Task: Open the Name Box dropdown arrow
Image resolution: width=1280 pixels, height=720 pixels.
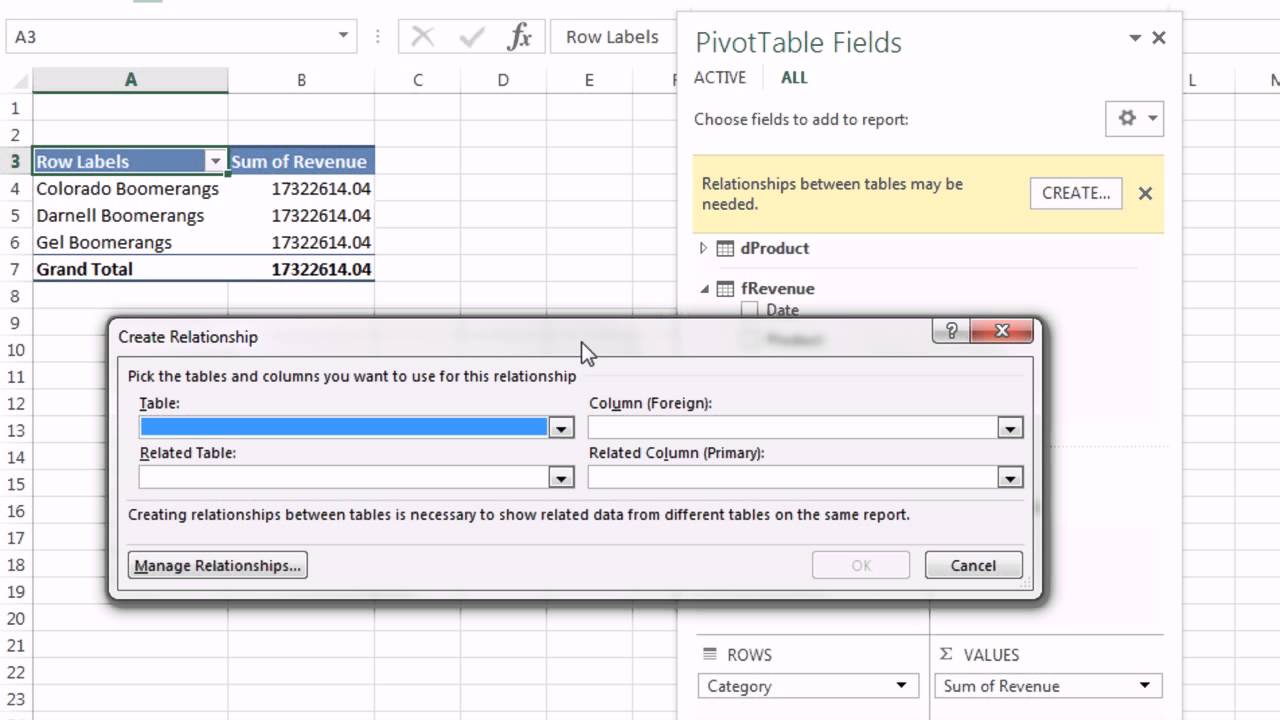Action: pos(343,37)
